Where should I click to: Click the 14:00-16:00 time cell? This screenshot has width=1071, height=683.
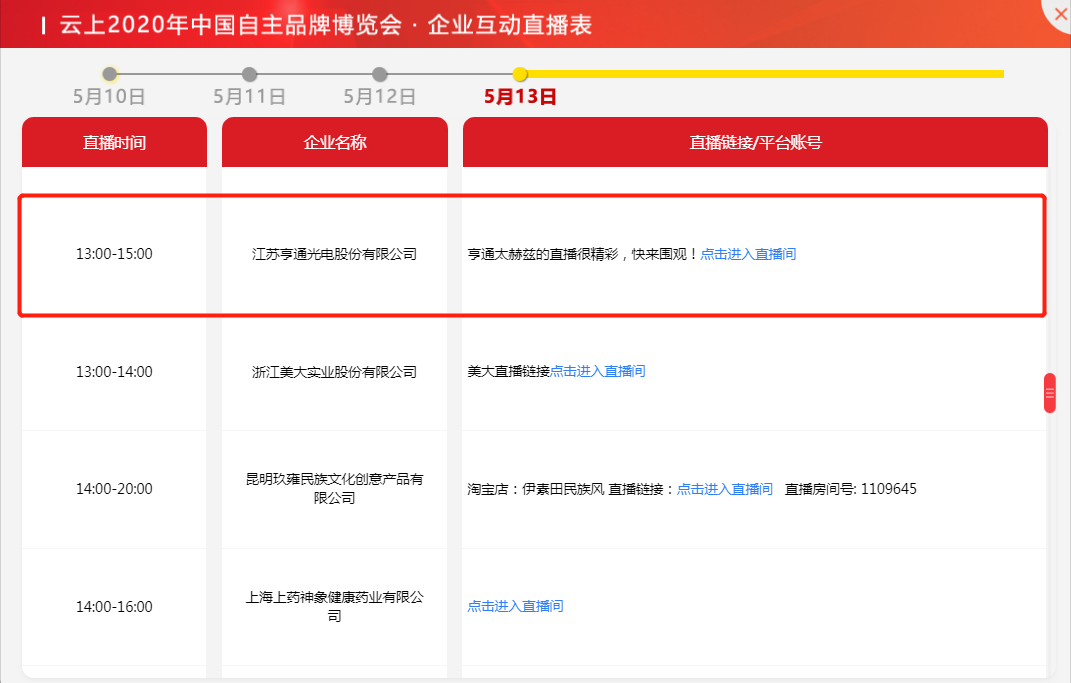click(114, 607)
